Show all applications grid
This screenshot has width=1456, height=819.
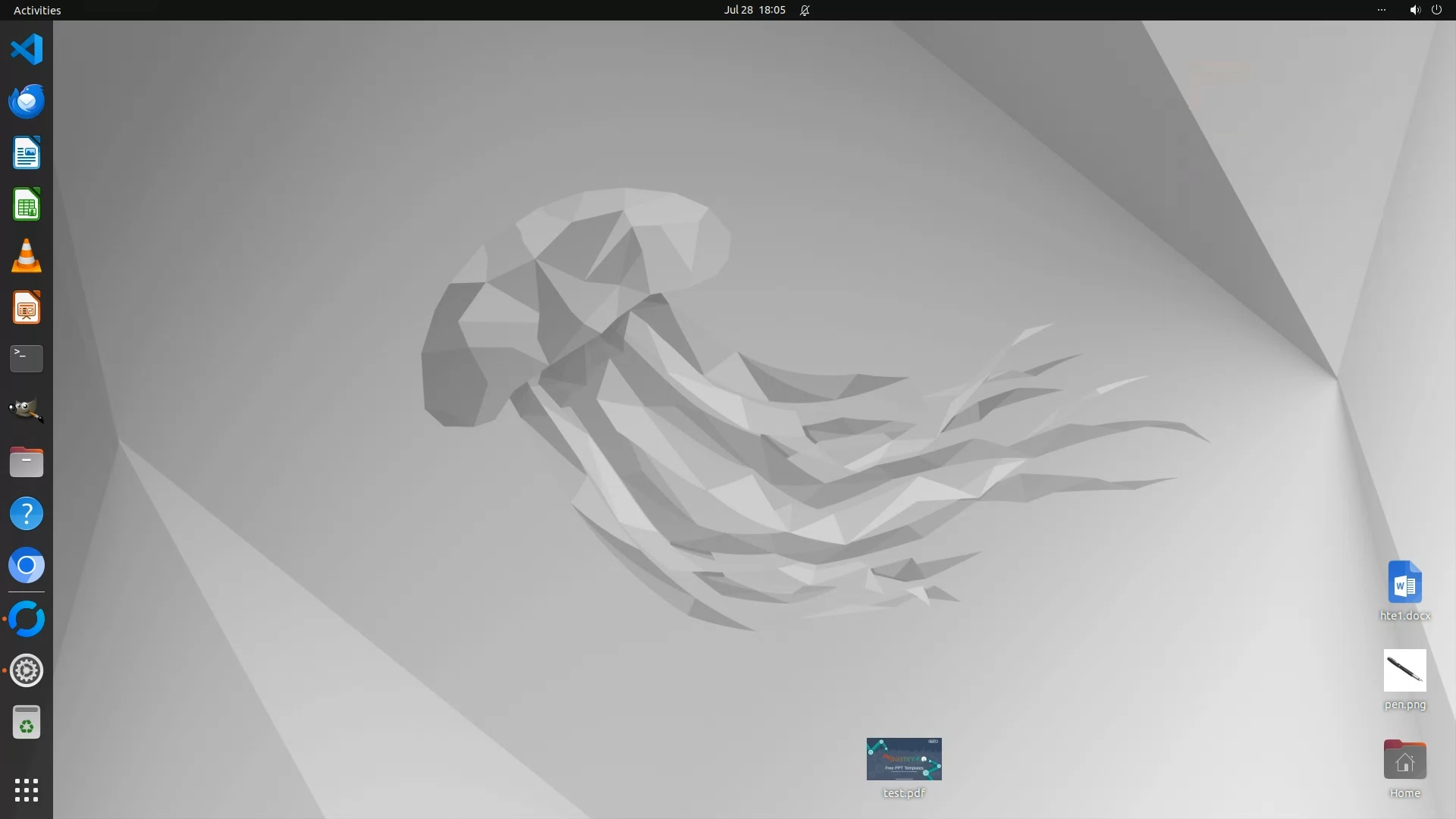click(27, 790)
